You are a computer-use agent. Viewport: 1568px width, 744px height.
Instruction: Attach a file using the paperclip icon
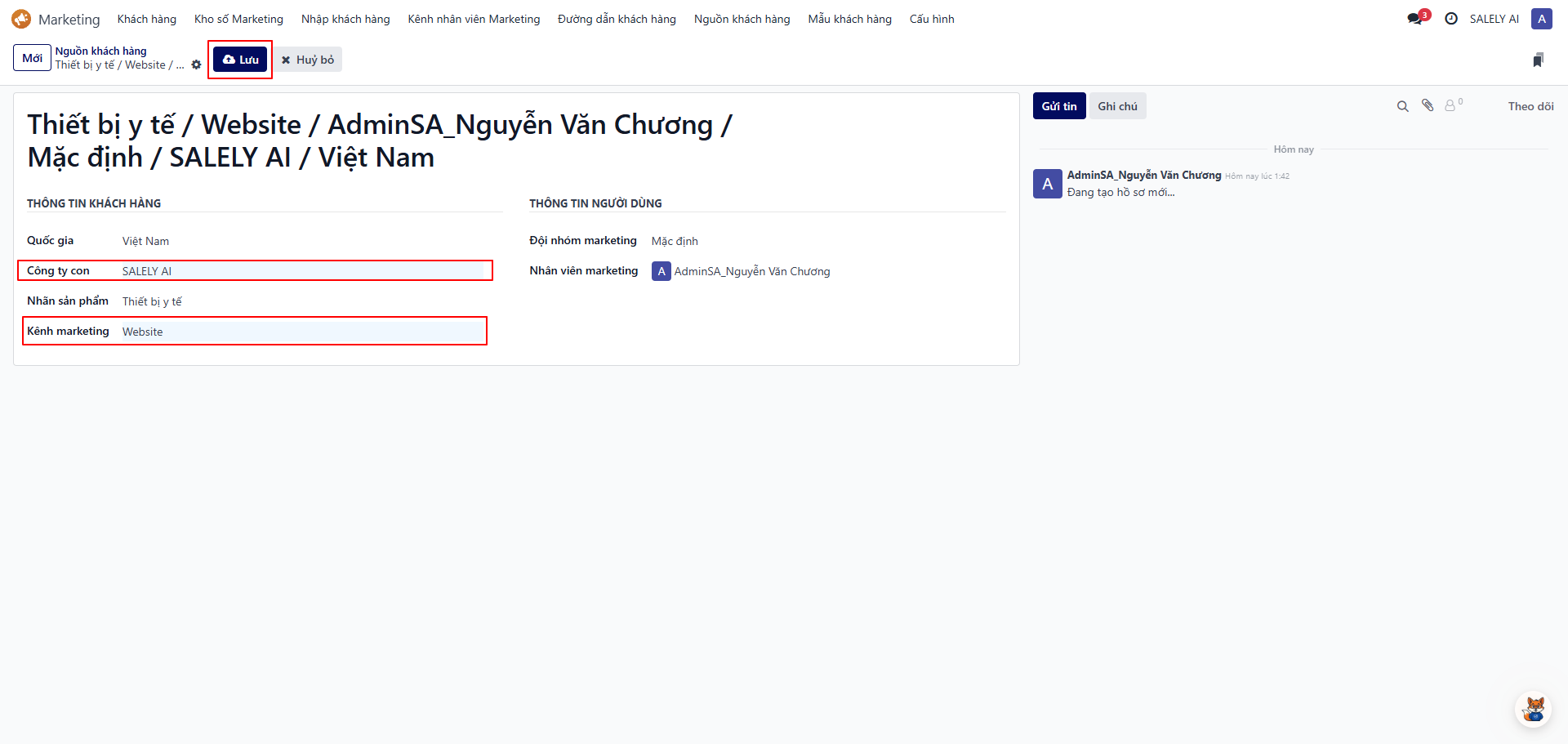point(1428,105)
